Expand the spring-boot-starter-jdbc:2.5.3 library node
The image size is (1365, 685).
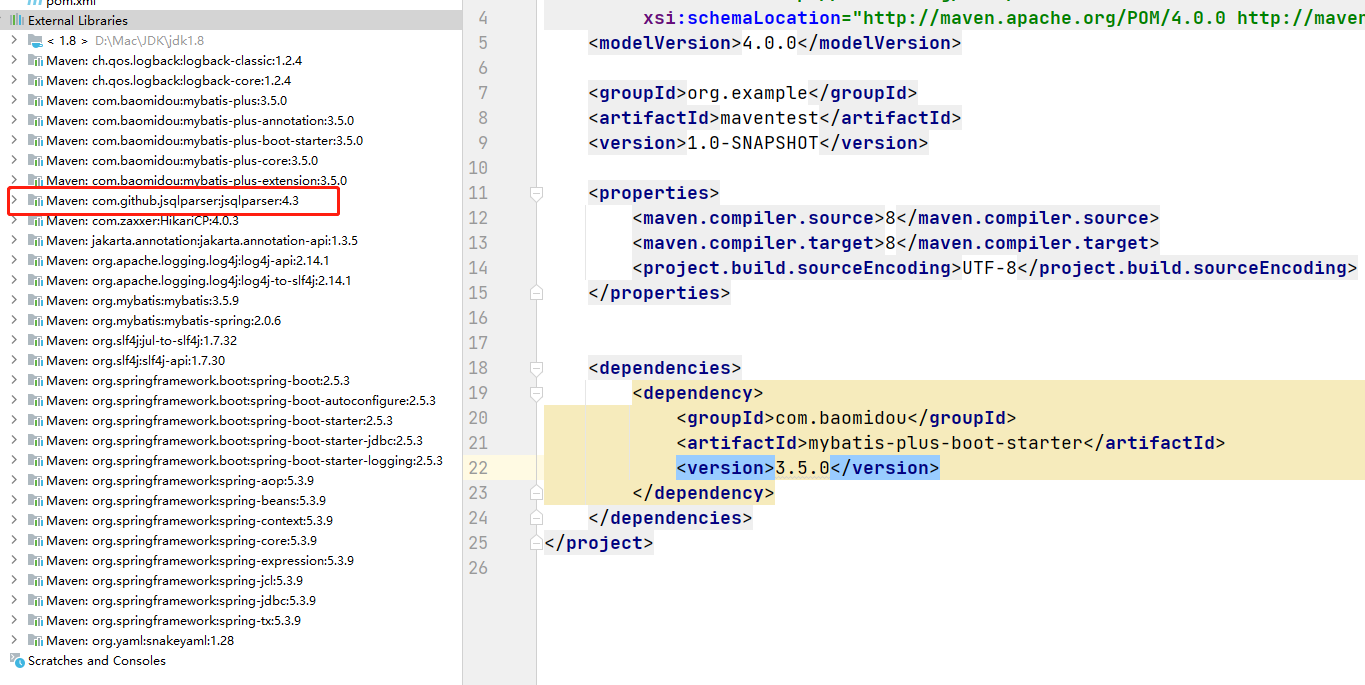click(x=14, y=440)
